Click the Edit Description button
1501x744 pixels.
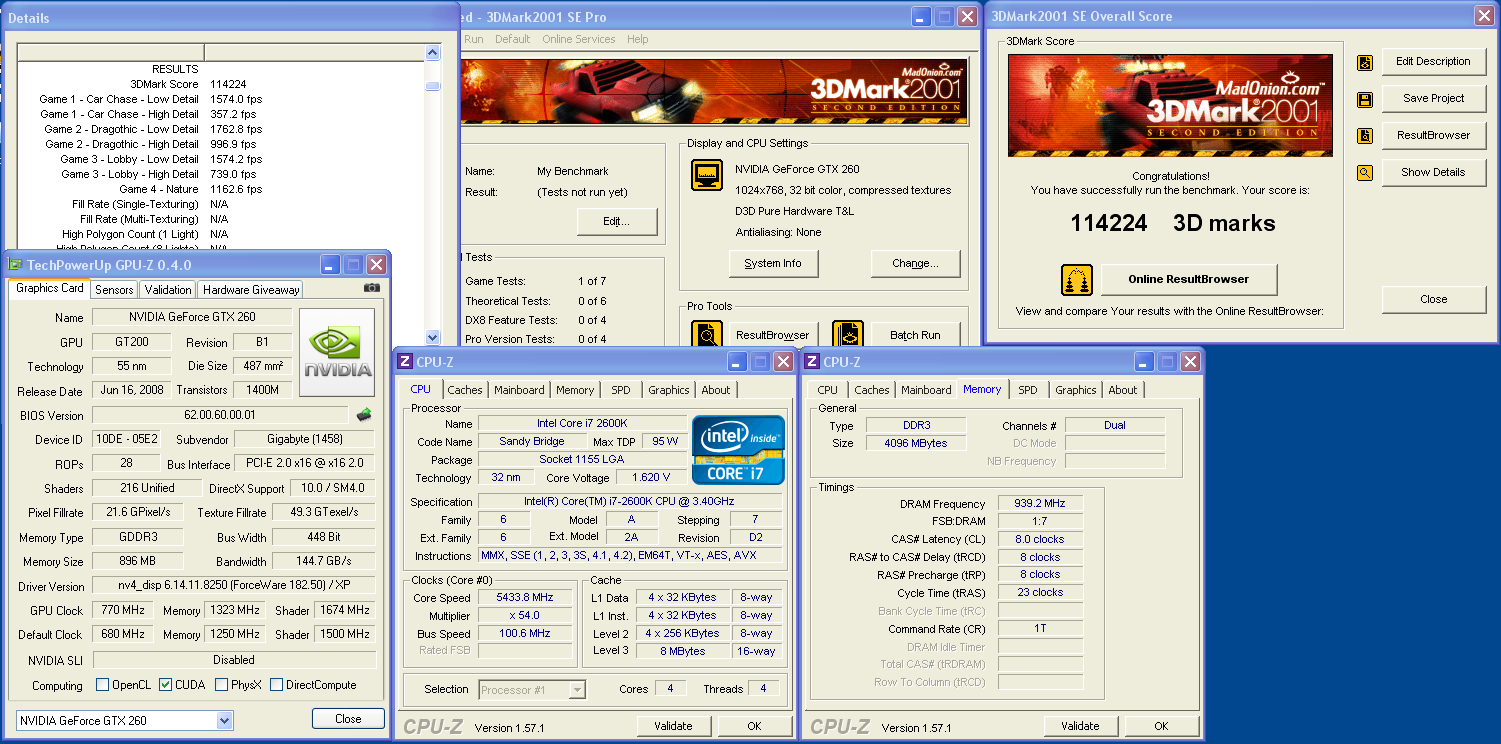[x=1433, y=61]
